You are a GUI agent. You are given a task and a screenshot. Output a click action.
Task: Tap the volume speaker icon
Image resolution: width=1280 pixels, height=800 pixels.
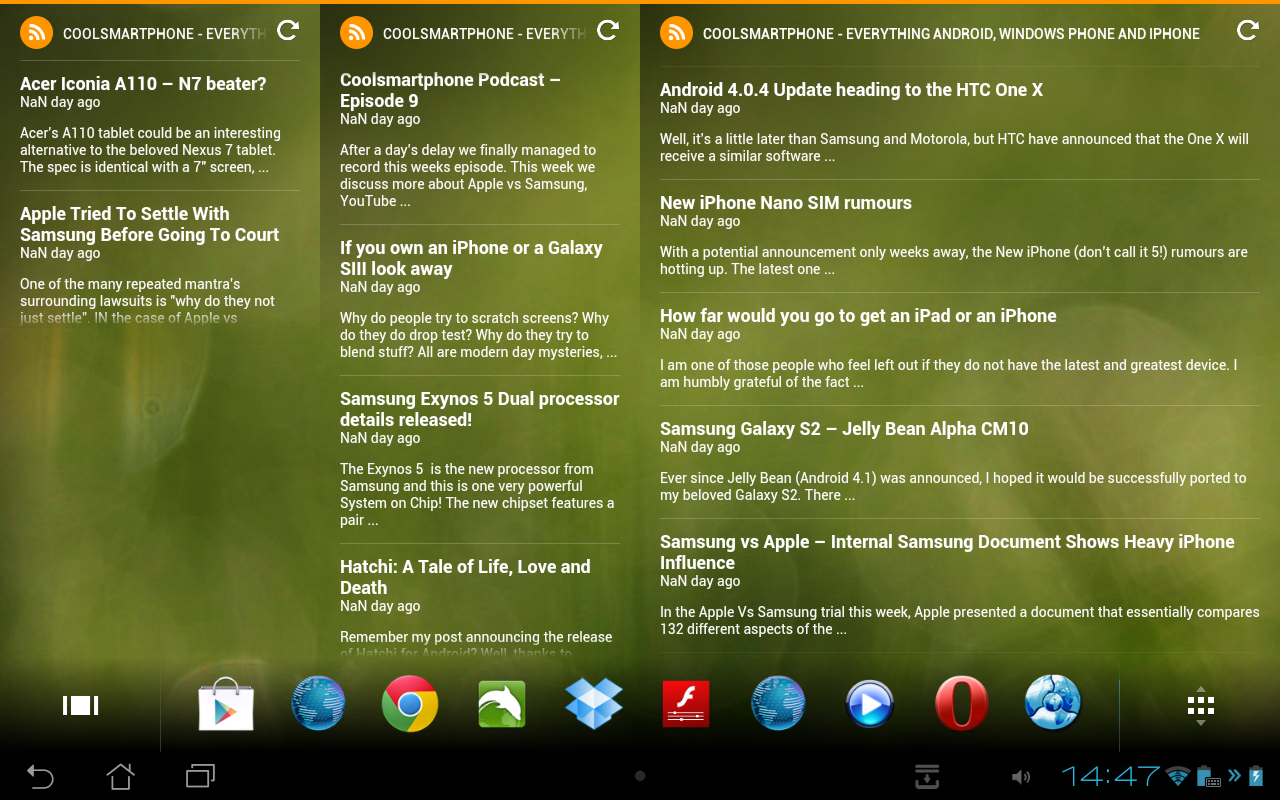(1020, 777)
